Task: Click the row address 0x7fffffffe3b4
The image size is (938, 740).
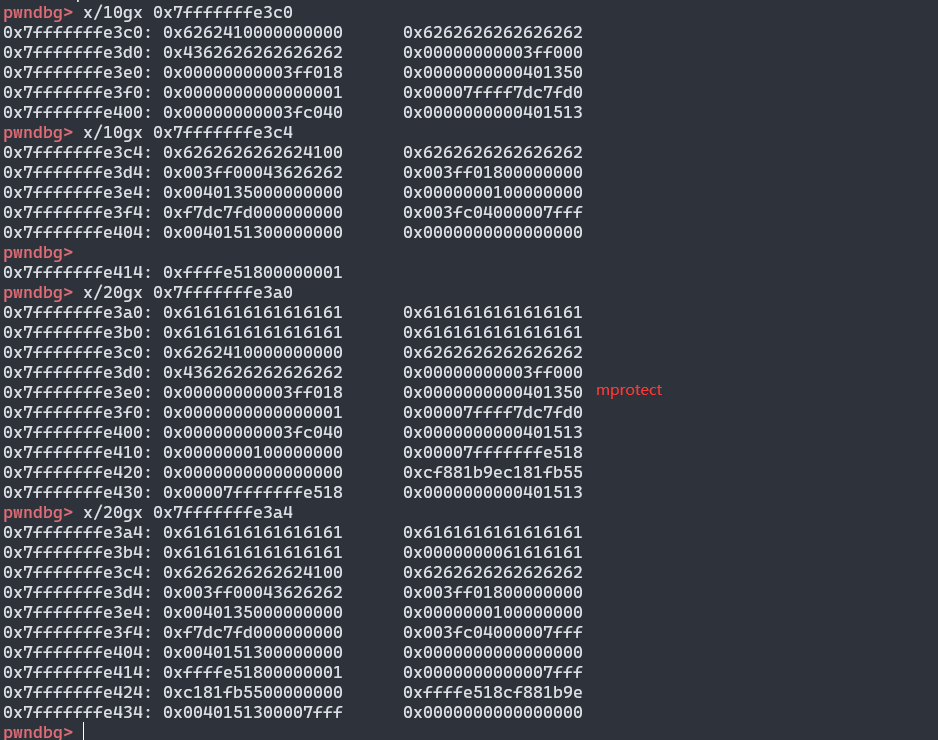Action: pos(77,552)
